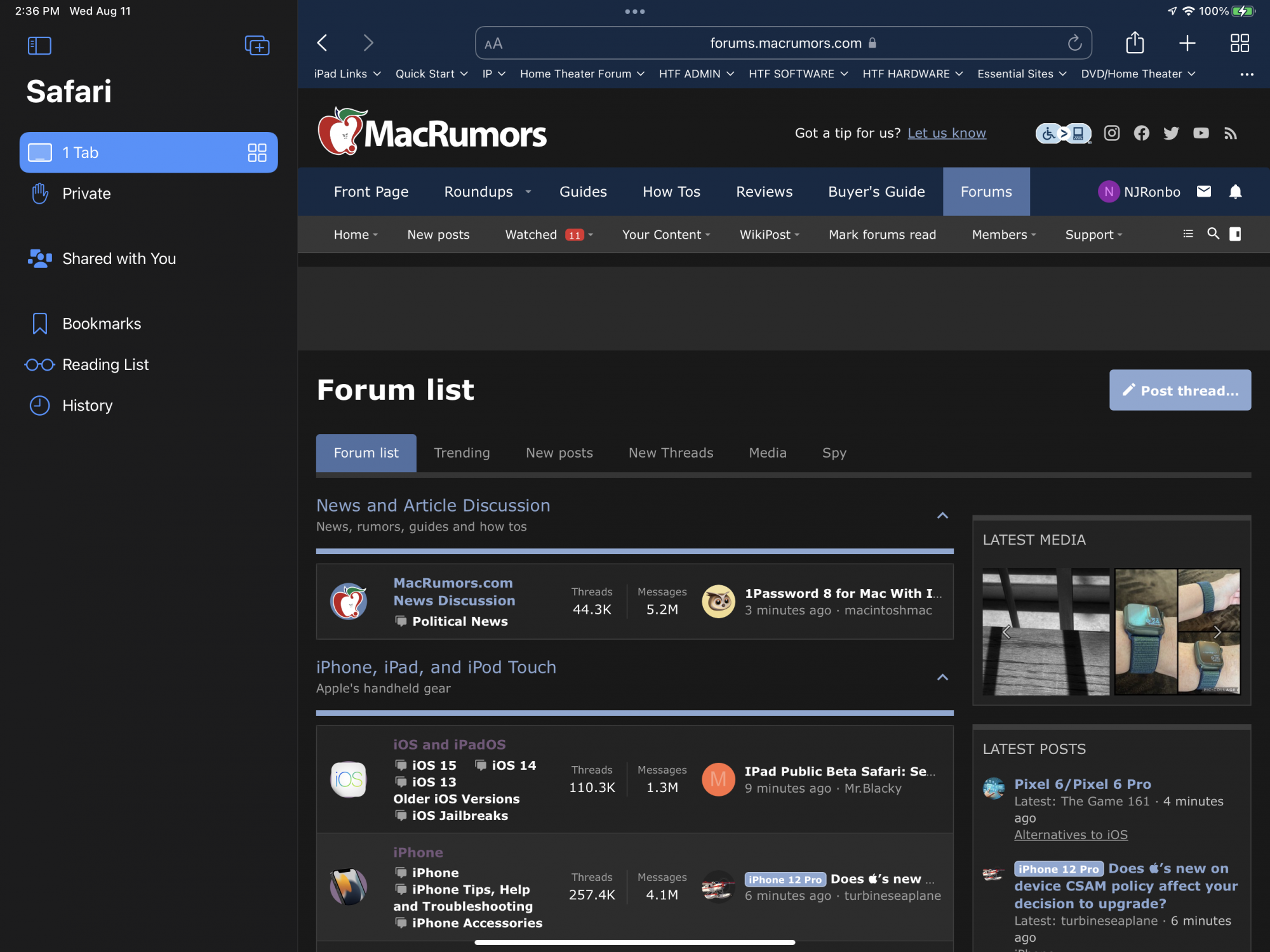Viewport: 1270px width, 952px height.
Task: Collapse iPhone, iPad, and iPod Touch category
Action: pos(942,677)
